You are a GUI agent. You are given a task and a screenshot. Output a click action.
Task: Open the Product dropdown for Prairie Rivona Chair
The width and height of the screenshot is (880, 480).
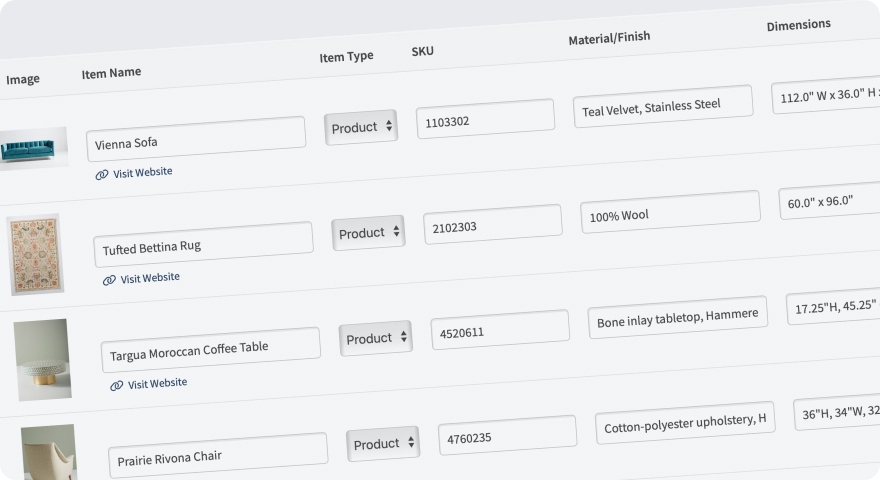click(x=383, y=444)
